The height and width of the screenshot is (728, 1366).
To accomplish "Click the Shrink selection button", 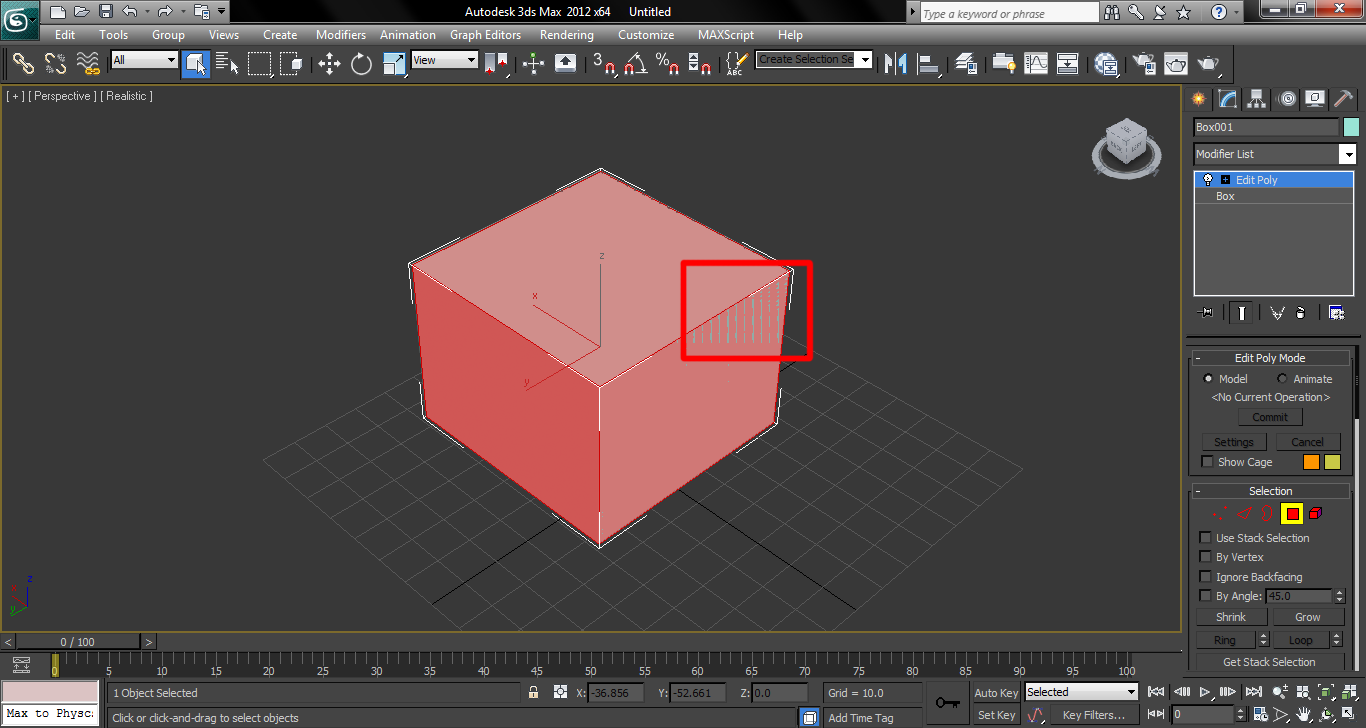I will (1231, 617).
